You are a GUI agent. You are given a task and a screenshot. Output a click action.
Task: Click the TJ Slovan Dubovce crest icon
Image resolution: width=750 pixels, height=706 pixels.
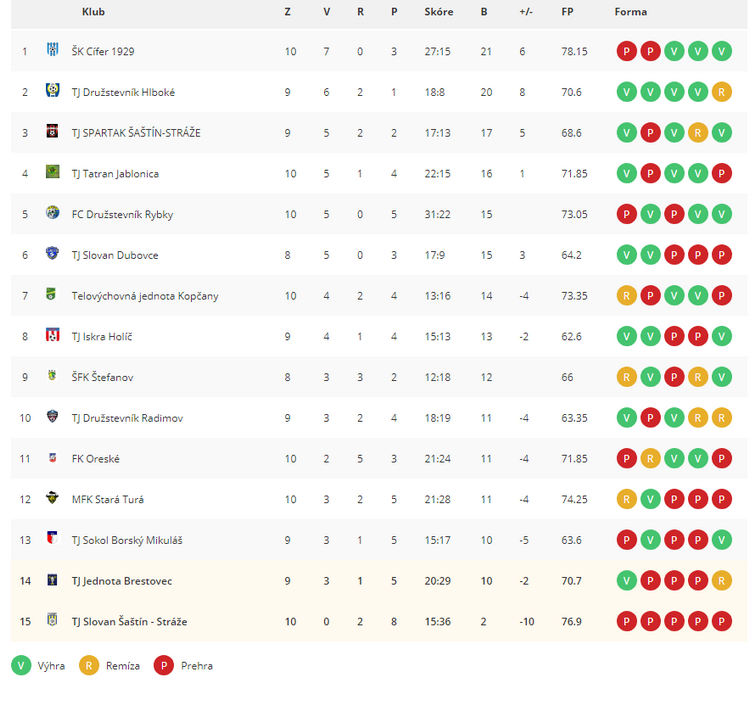click(53, 253)
